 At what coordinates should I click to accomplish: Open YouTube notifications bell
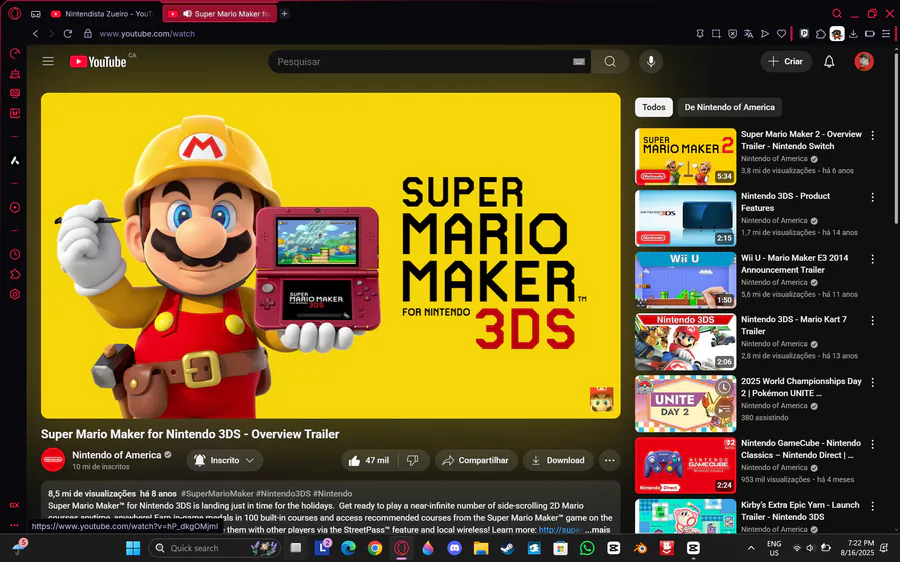pyautogui.click(x=829, y=61)
